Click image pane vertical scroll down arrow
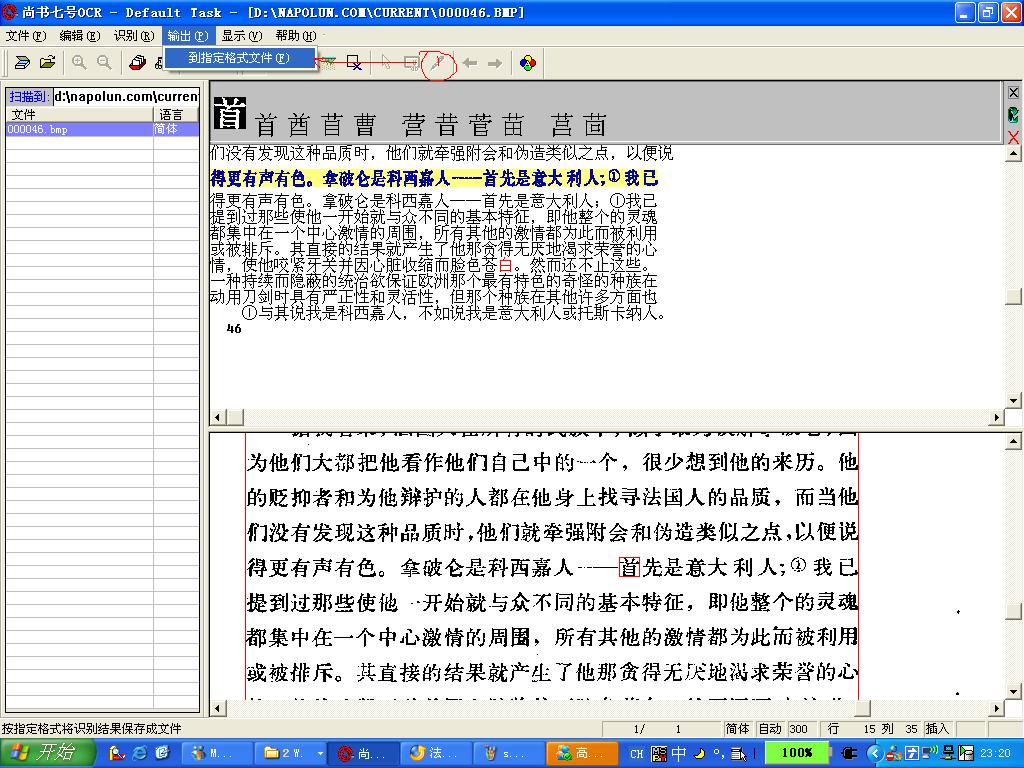 [x=1014, y=691]
